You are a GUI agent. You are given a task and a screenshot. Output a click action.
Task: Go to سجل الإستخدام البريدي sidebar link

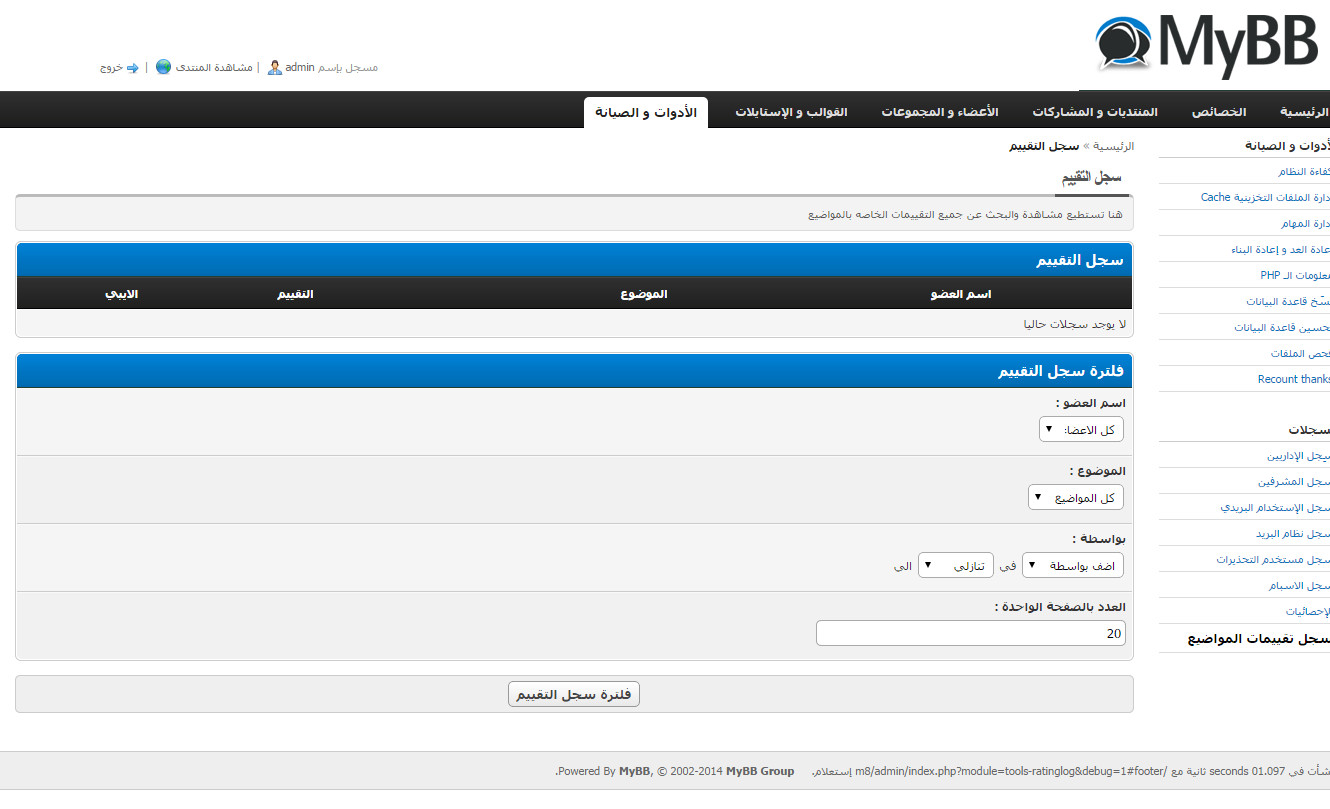(x=1275, y=508)
